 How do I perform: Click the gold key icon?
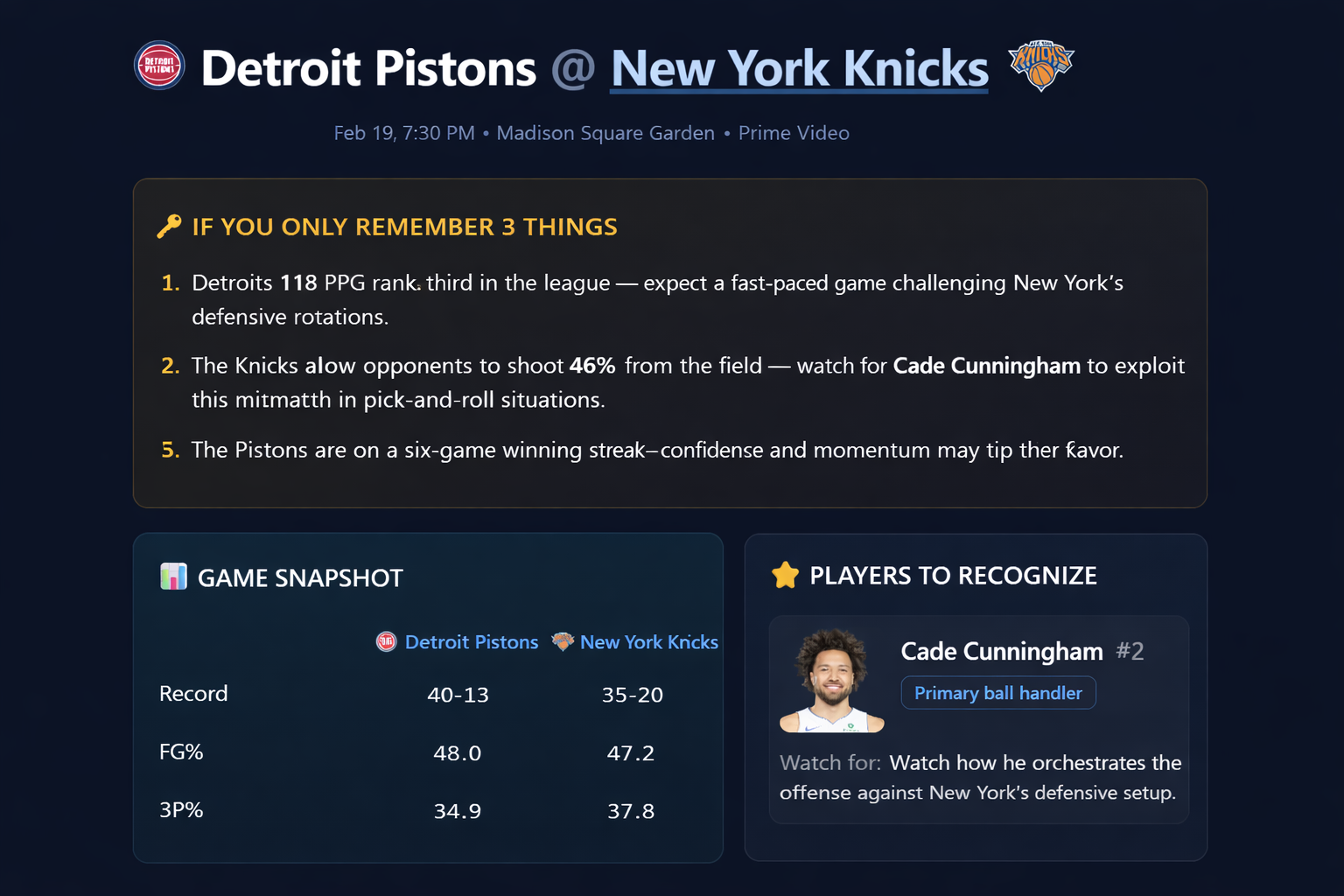click(169, 227)
